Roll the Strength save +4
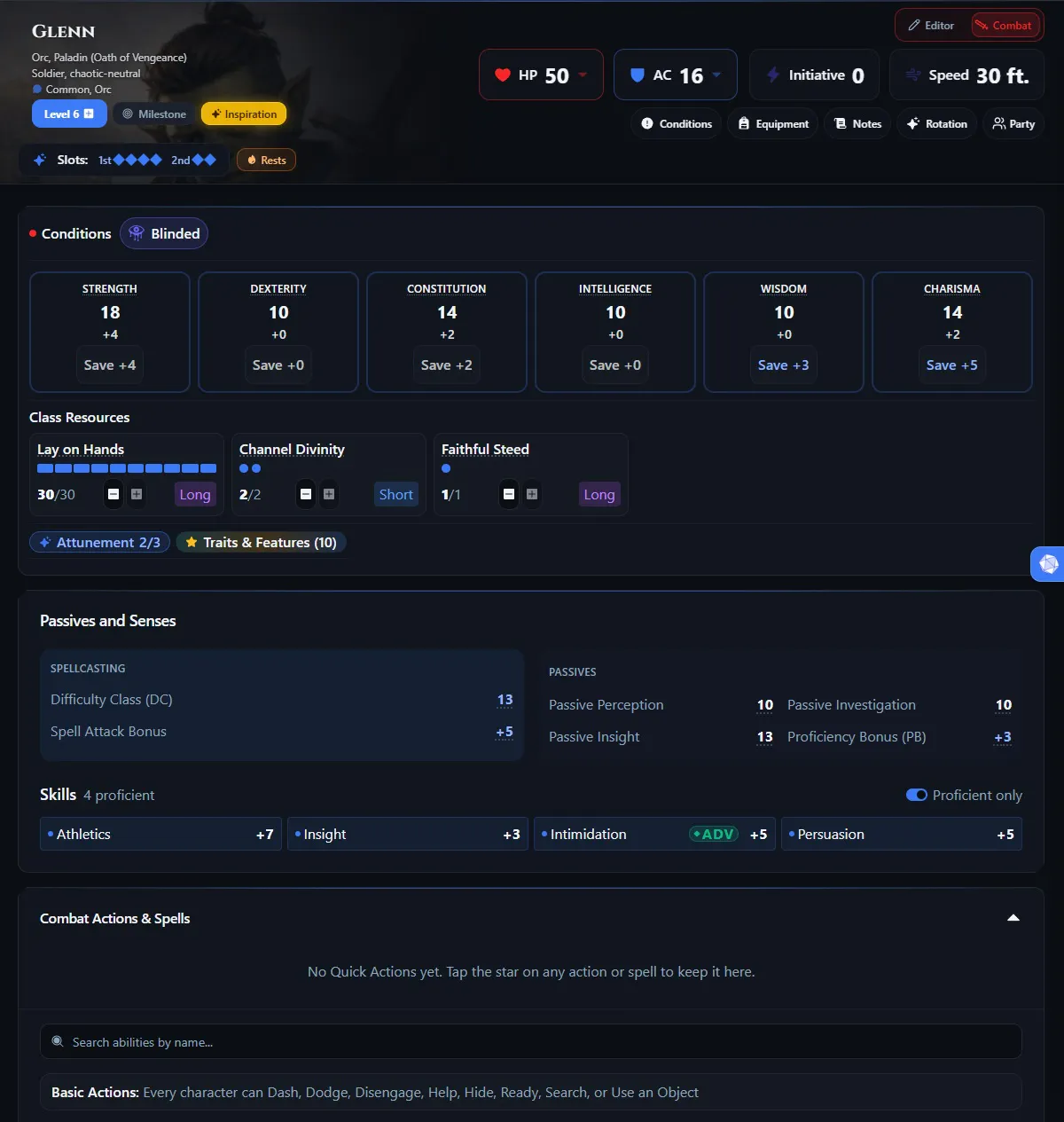 coord(110,365)
